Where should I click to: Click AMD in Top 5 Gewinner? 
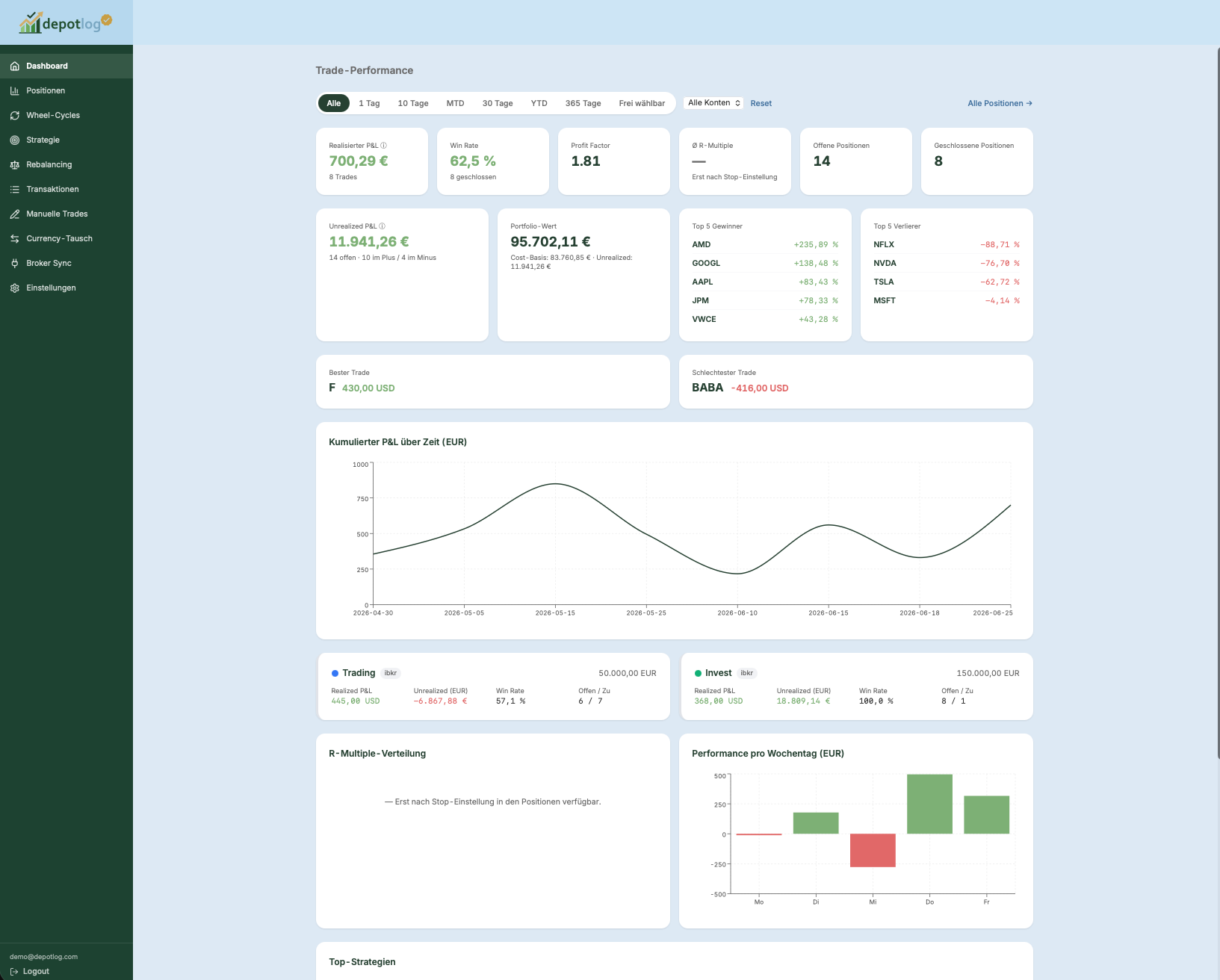click(765, 244)
